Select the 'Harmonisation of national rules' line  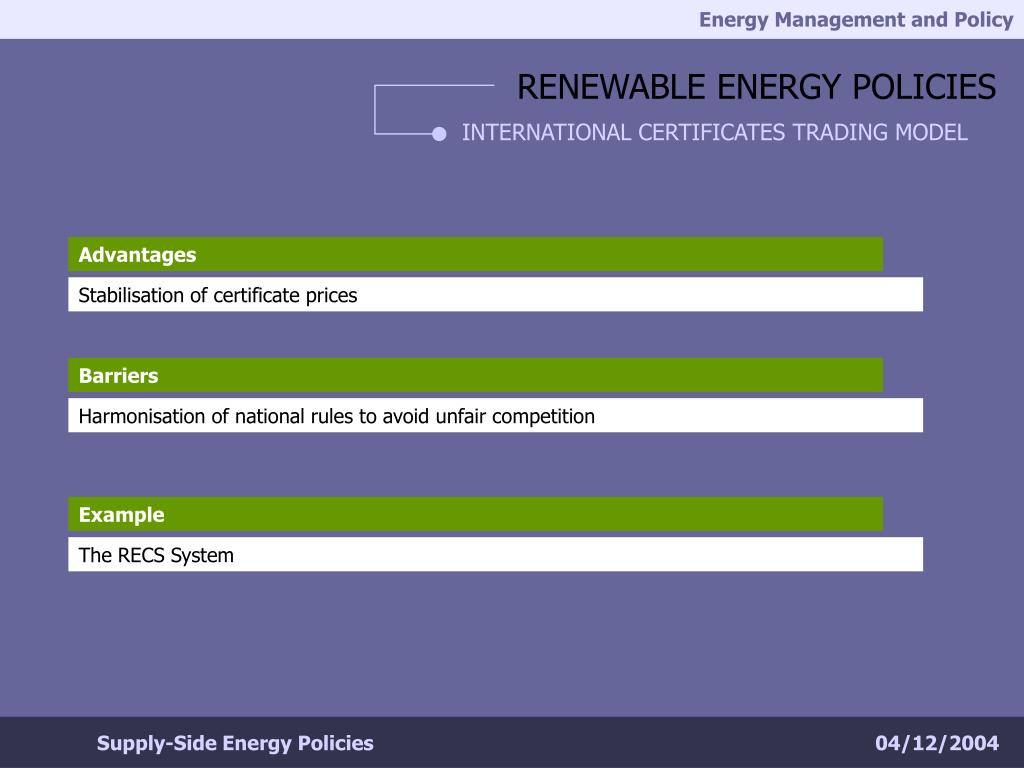(336, 416)
